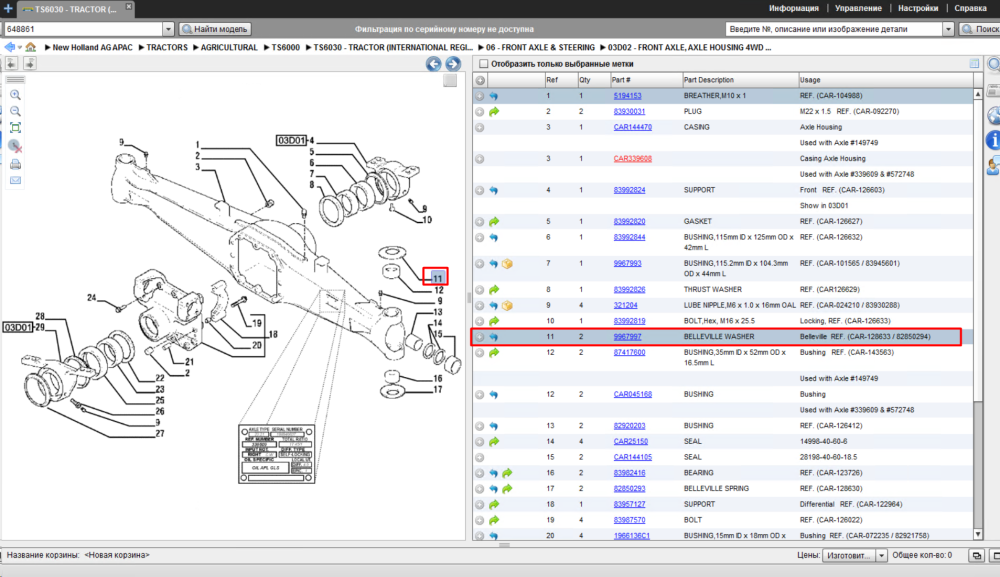This screenshot has width=1000, height=577.
Task: Navigate to TS6000 in the breadcrumb
Action: click(x=285, y=48)
